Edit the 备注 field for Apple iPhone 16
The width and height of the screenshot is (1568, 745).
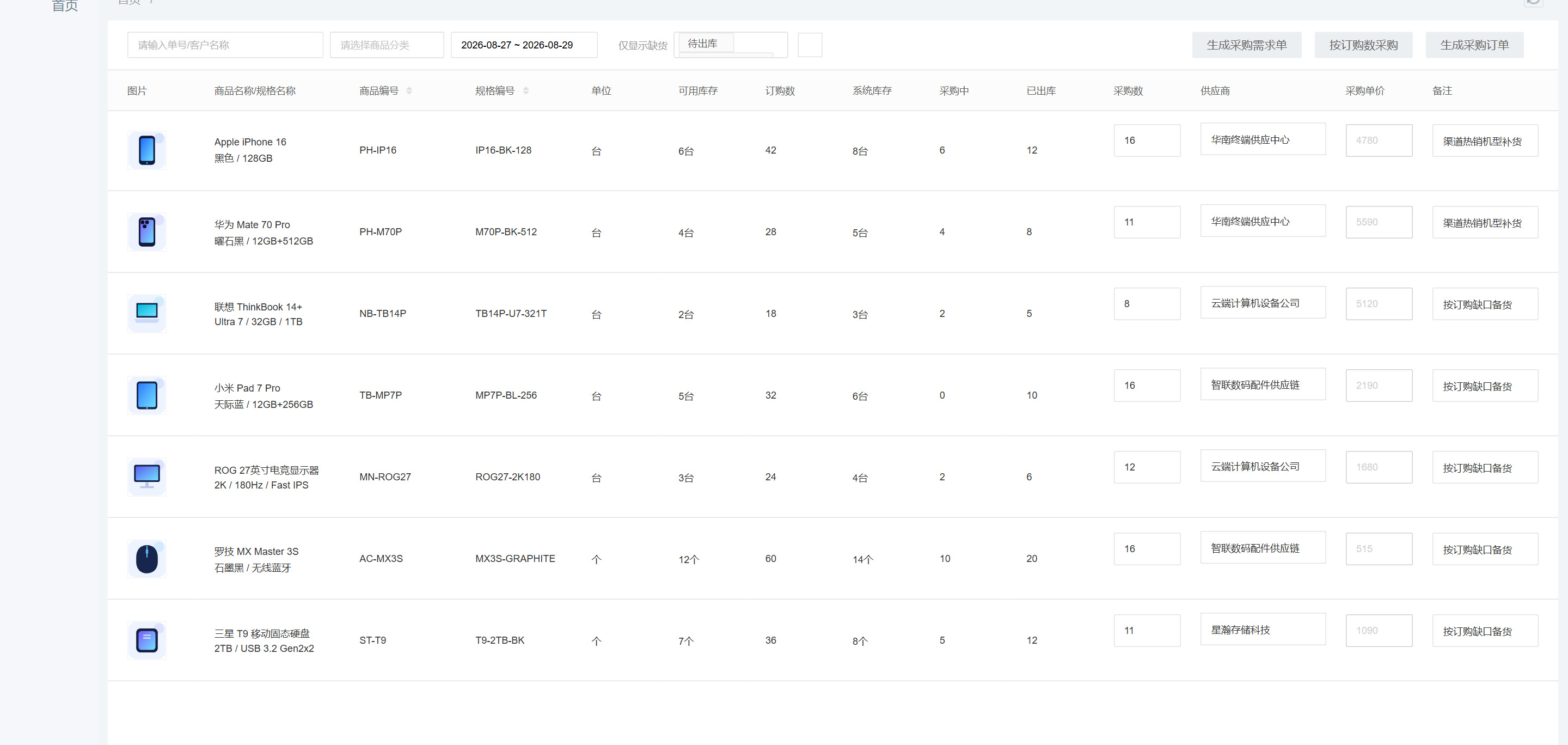(x=1485, y=141)
